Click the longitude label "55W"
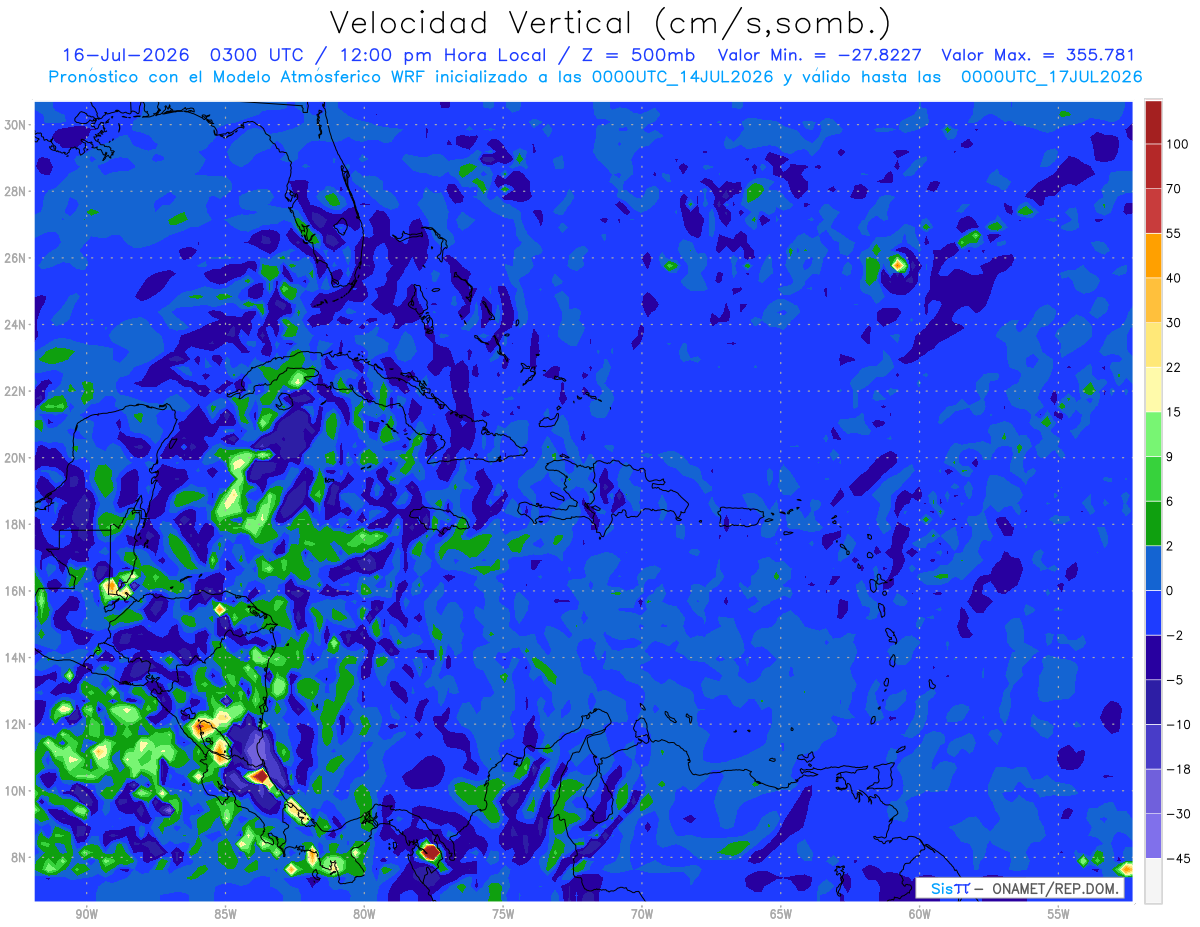Screen dimensions: 1200x927 pyautogui.click(x=1059, y=914)
